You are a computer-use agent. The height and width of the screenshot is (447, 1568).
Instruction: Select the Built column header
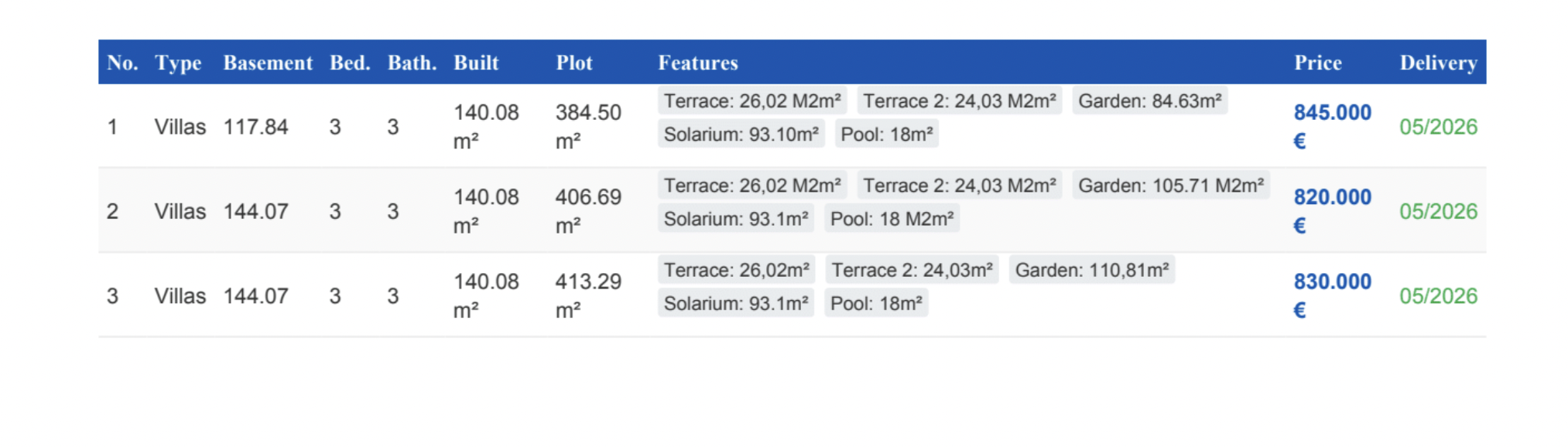(476, 63)
